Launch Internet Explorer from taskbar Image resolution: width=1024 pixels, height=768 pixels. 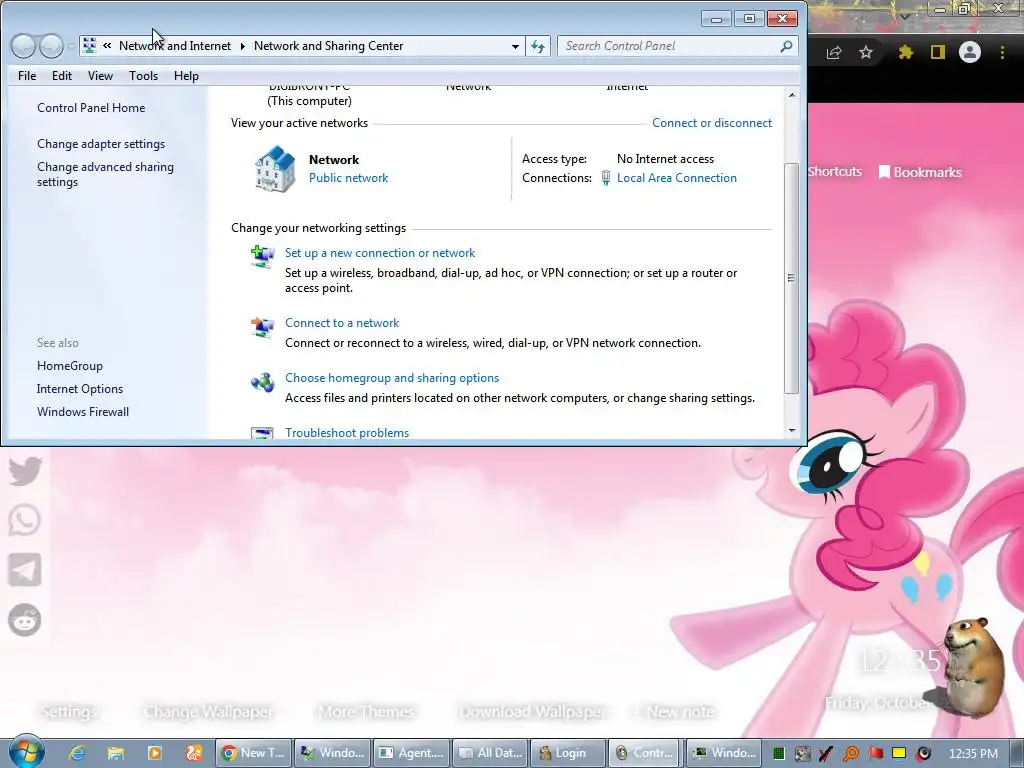click(76, 753)
